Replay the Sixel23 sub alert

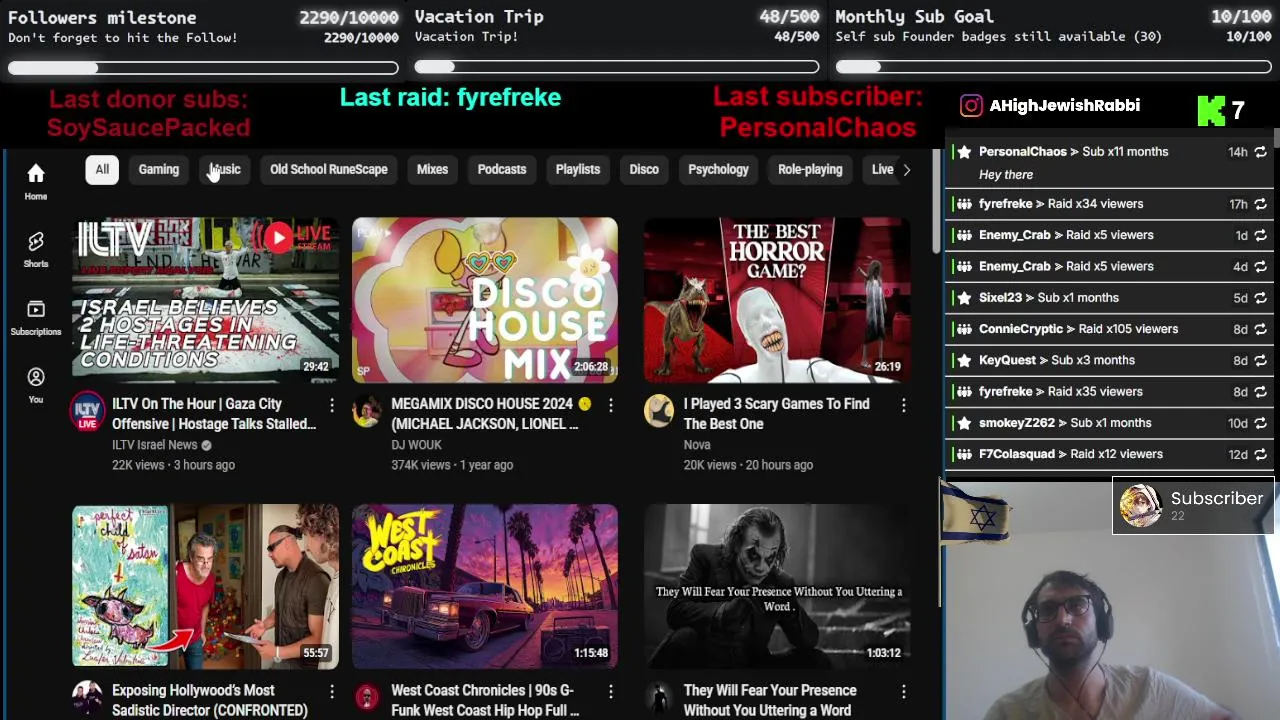click(x=1260, y=298)
